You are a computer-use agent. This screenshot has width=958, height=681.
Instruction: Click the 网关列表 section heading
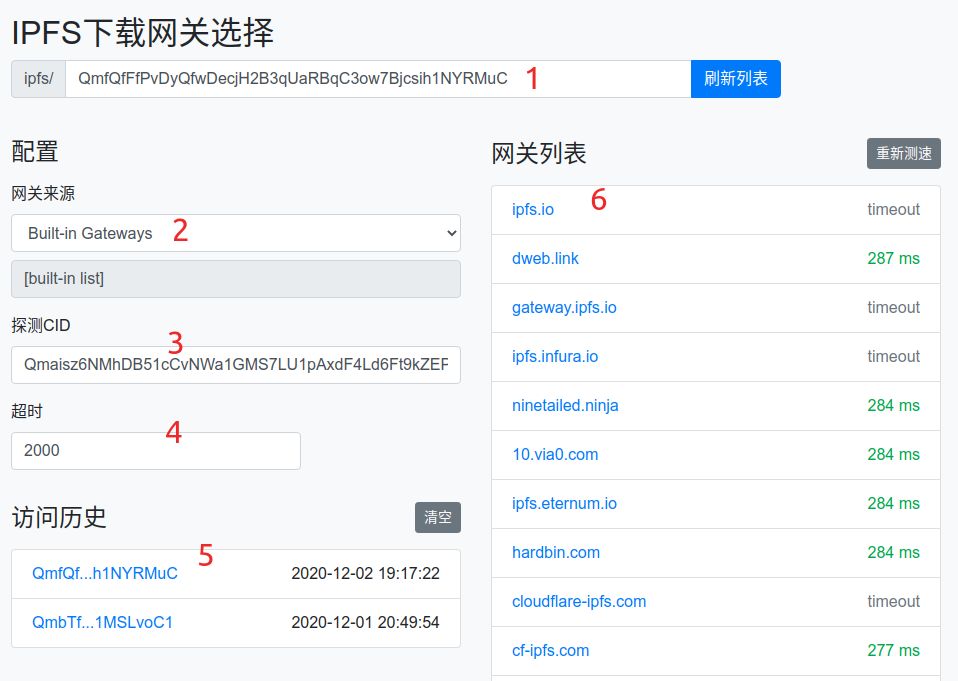[x=539, y=153]
